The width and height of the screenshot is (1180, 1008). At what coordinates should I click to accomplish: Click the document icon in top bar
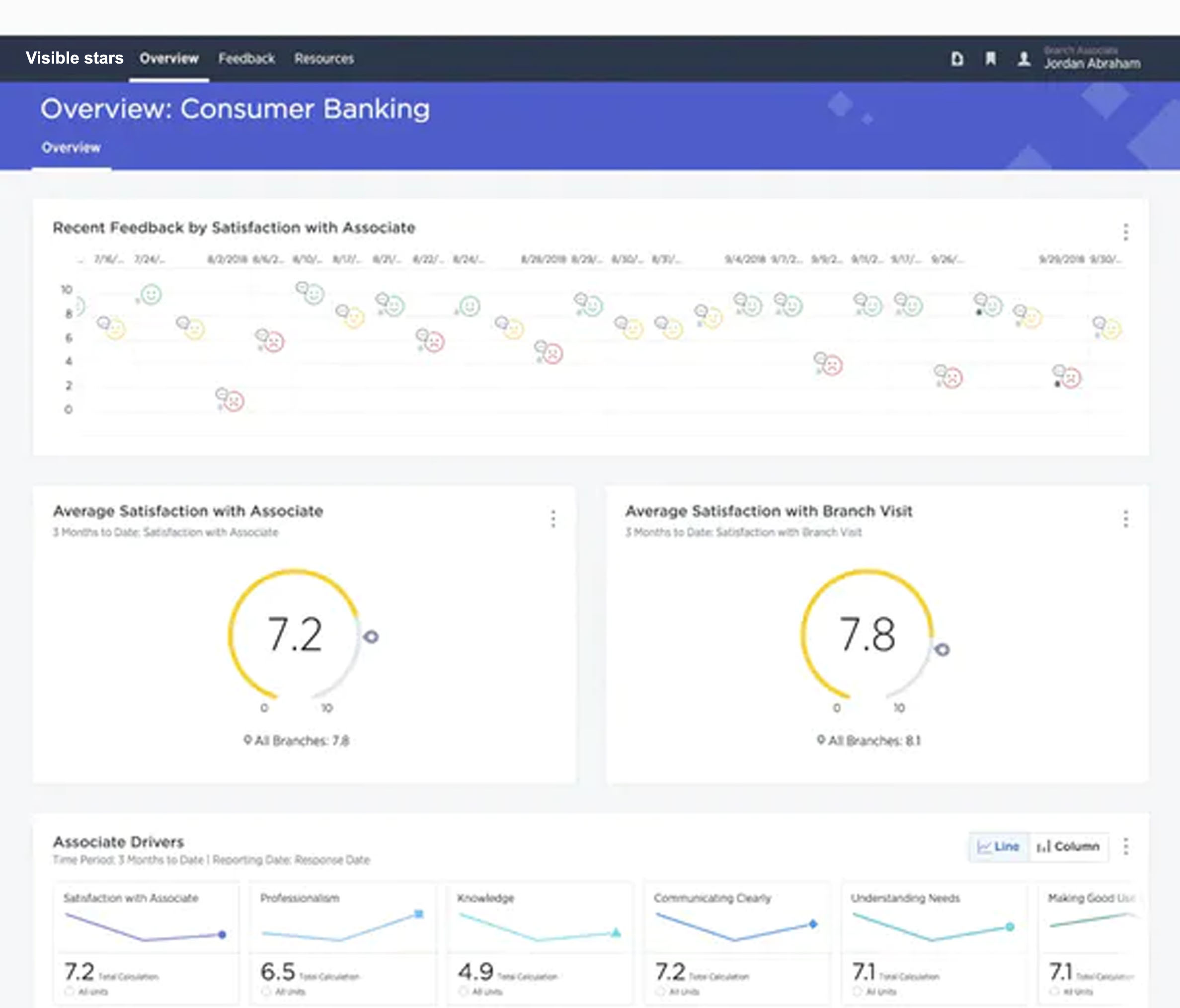[x=957, y=59]
